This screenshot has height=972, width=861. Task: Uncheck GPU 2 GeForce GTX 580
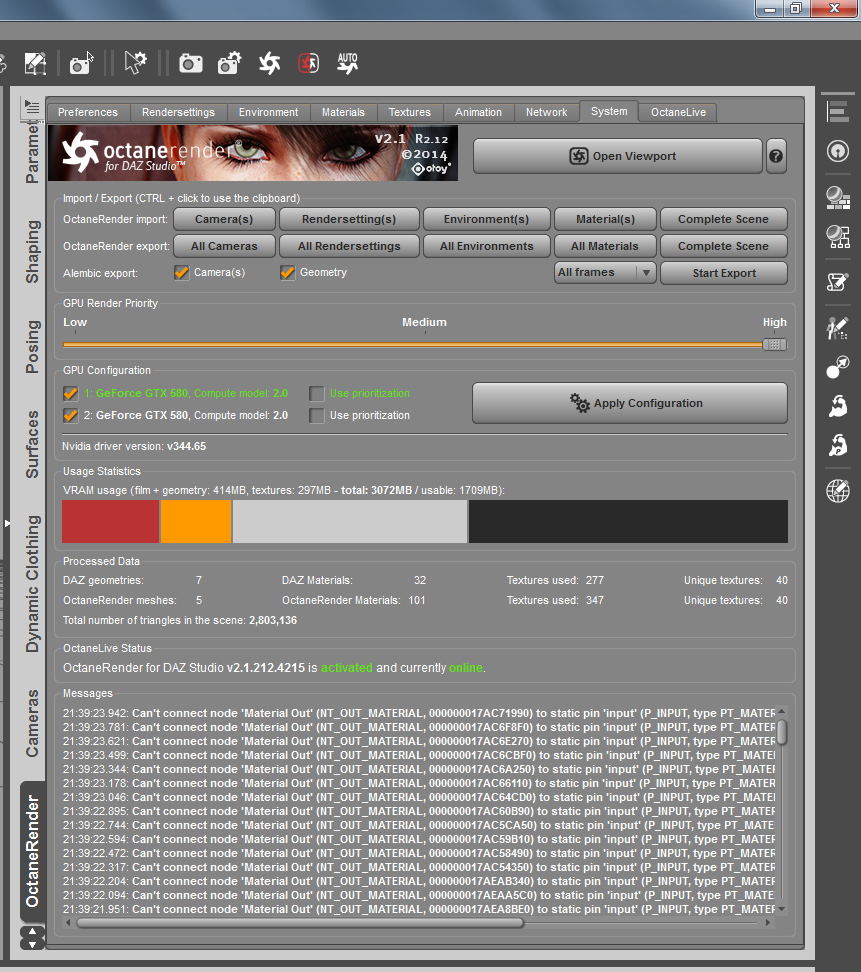click(x=71, y=415)
